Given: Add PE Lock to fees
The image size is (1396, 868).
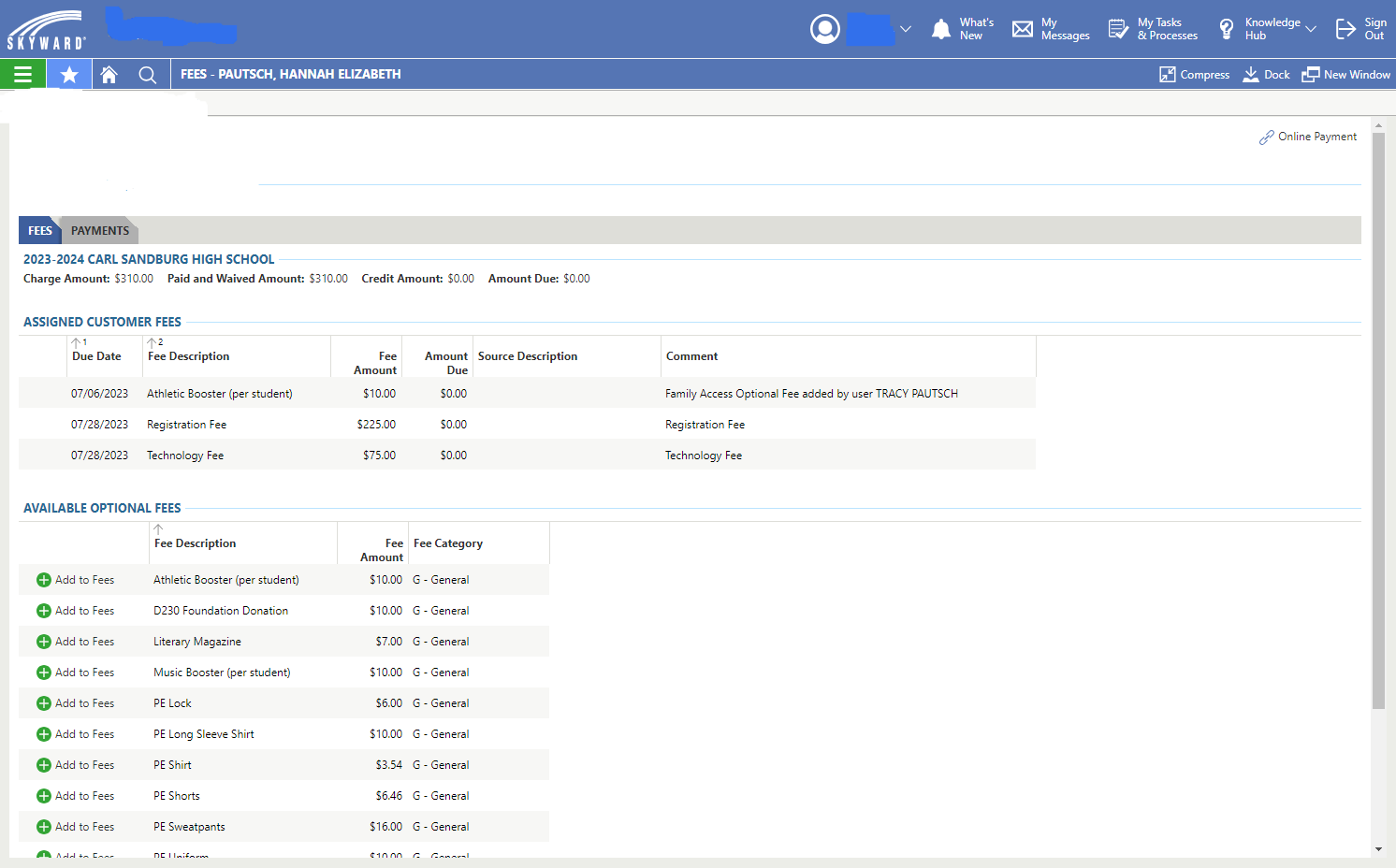Looking at the screenshot, I should (x=76, y=703).
